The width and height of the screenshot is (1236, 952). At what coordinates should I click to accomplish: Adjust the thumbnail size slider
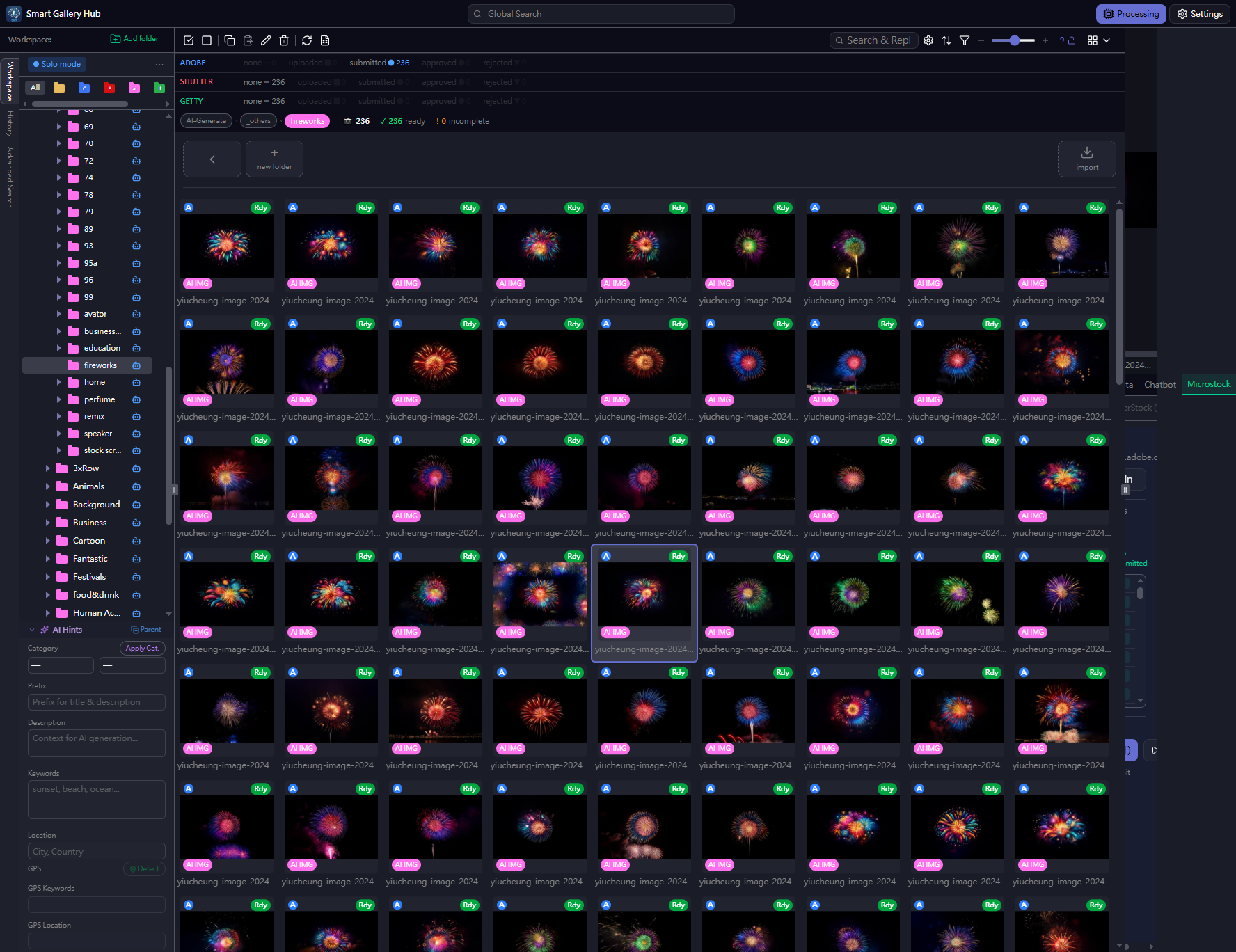pyautogui.click(x=1014, y=40)
